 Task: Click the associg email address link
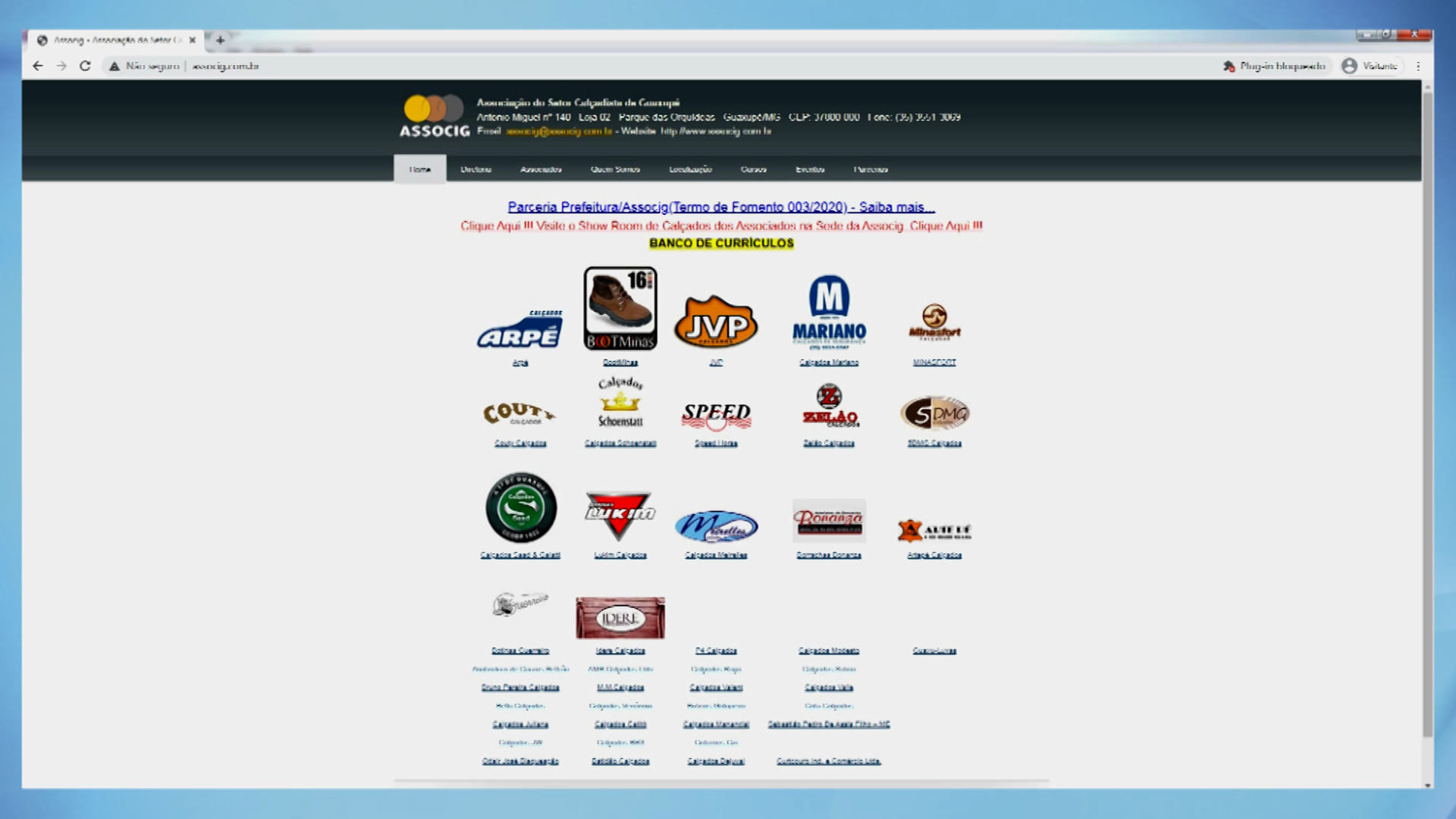click(x=559, y=131)
